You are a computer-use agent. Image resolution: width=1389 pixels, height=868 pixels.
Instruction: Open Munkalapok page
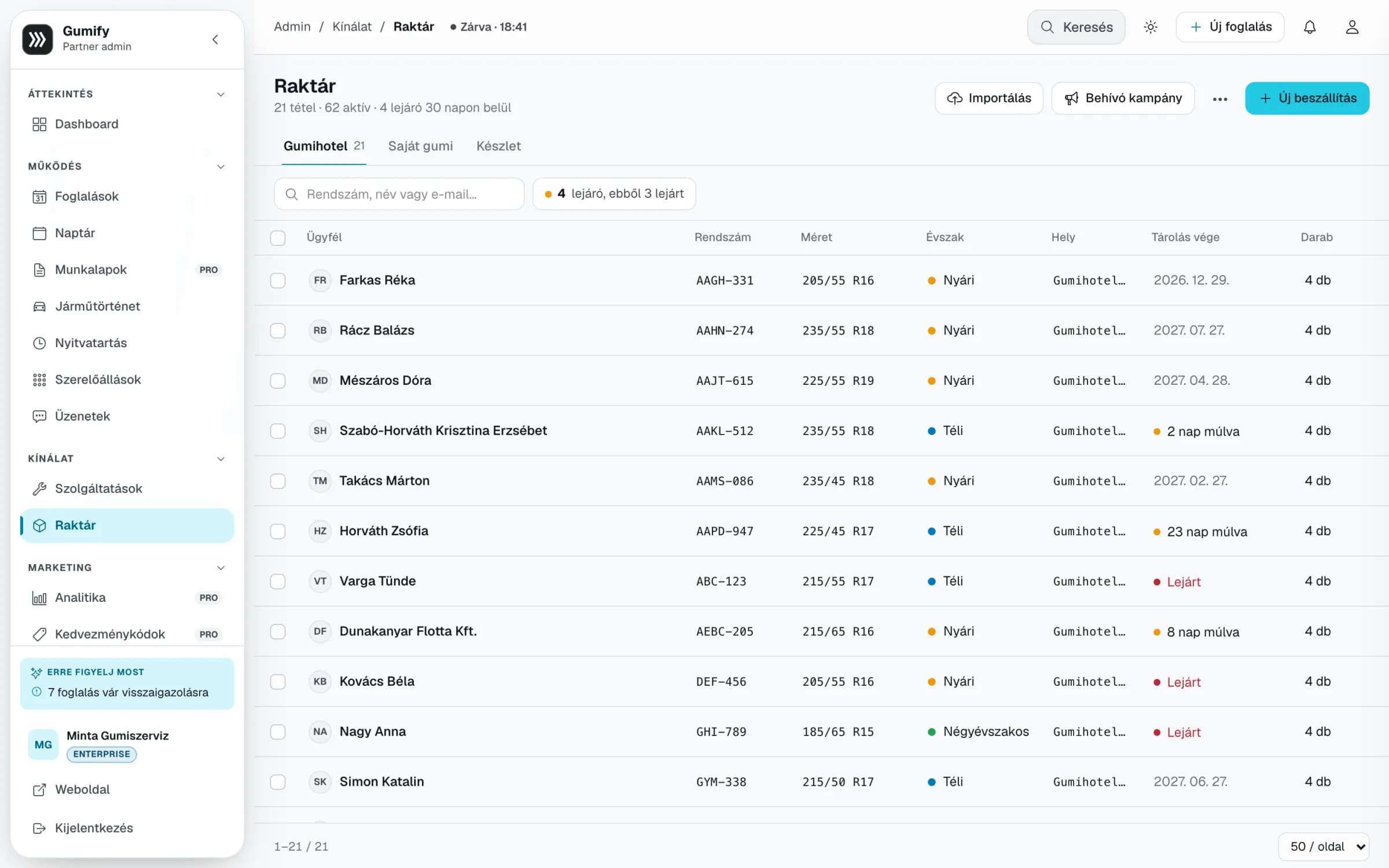point(127,270)
